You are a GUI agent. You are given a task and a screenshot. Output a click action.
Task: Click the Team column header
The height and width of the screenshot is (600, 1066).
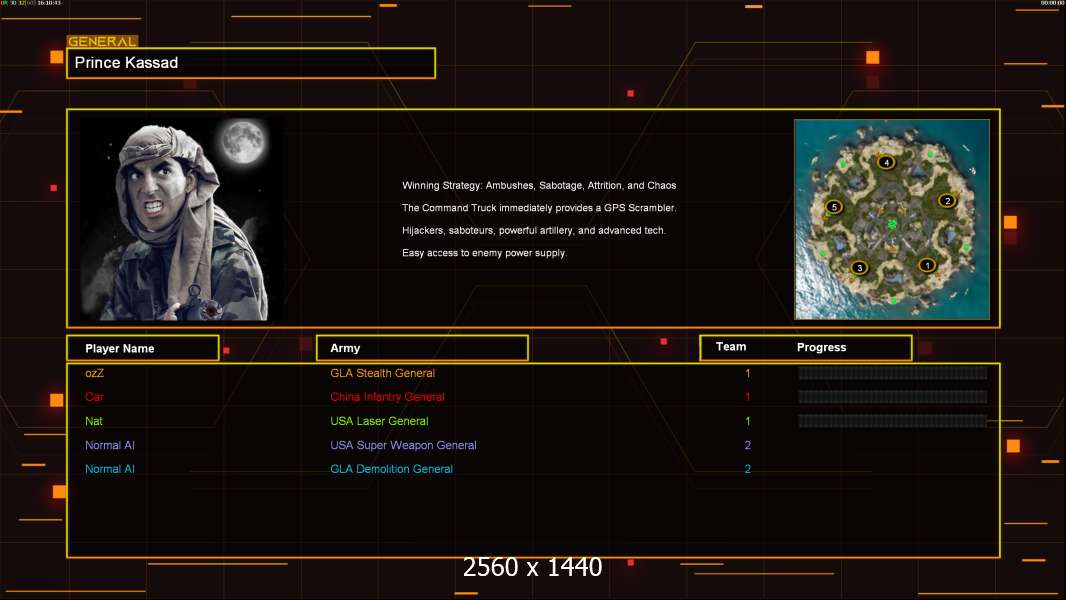coord(731,347)
